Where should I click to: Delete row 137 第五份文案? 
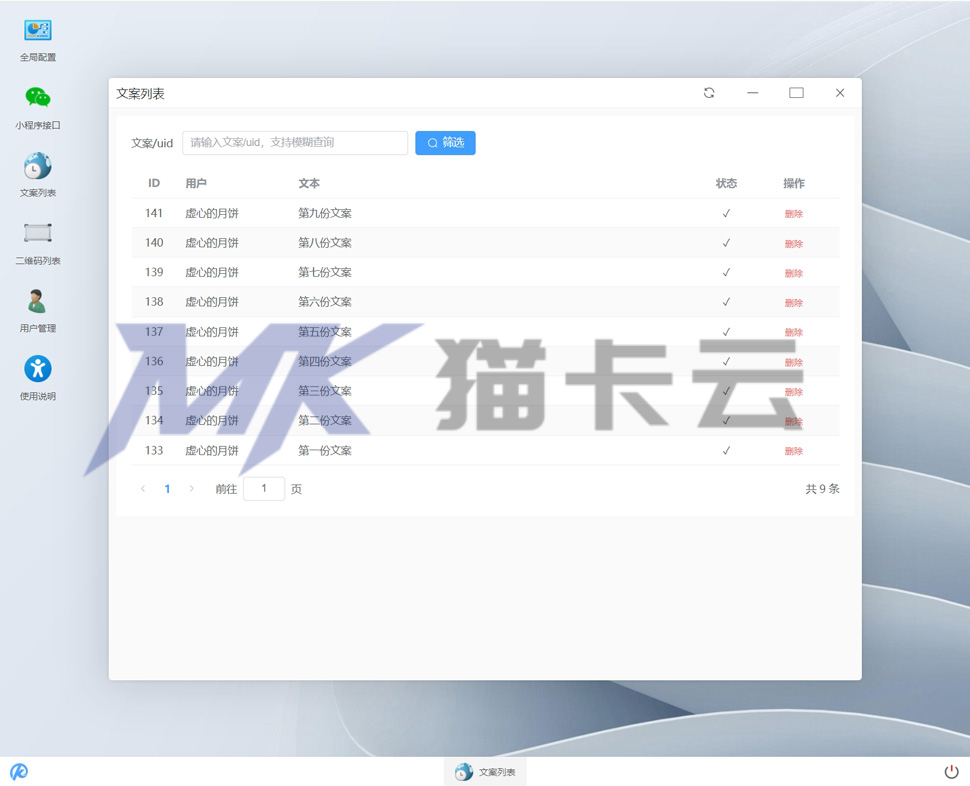point(794,333)
